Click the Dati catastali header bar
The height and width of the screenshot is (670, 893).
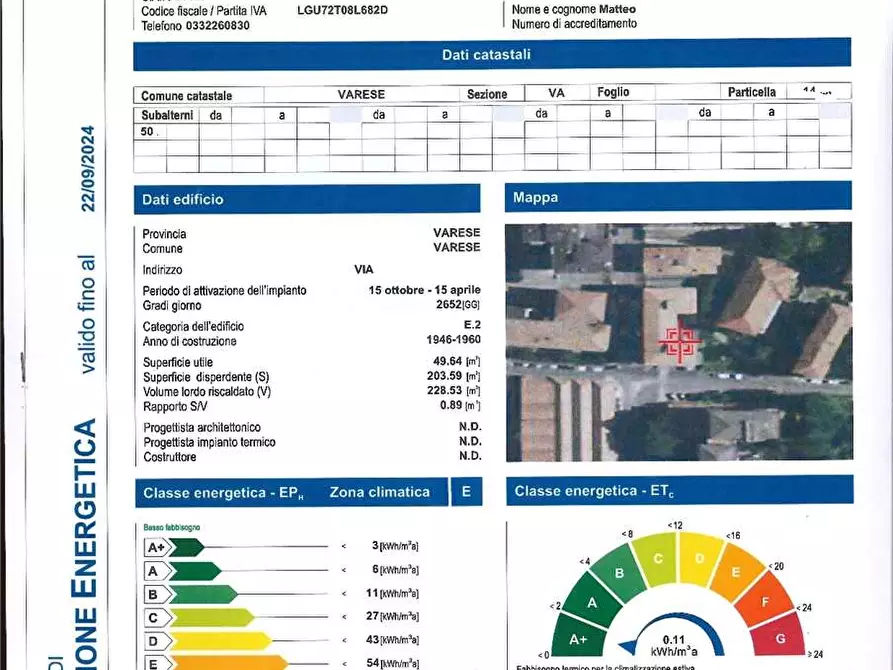492,55
